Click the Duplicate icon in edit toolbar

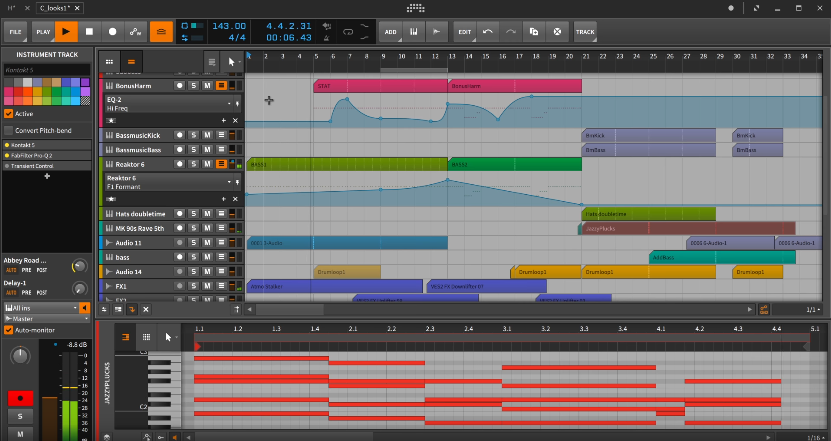click(x=534, y=32)
